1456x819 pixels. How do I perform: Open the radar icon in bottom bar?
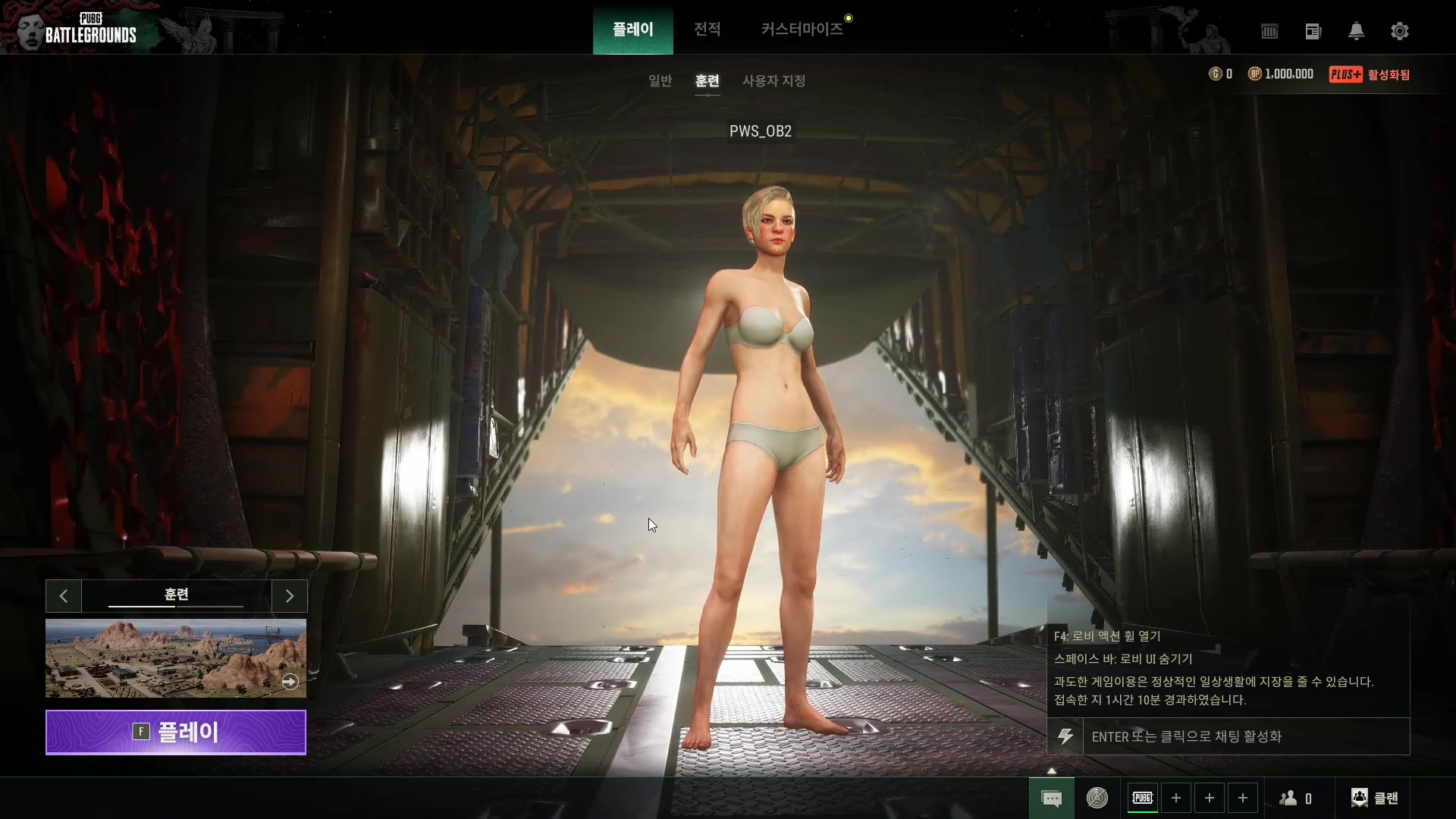coord(1097,798)
